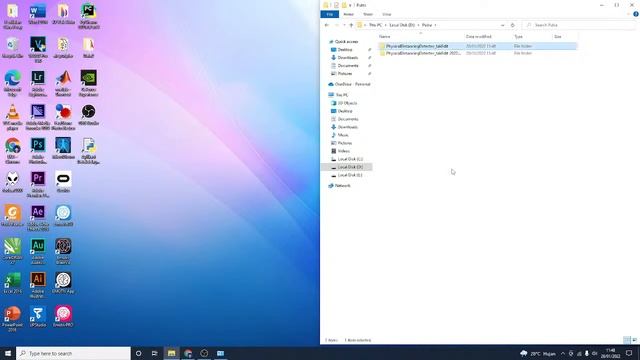Select the UPStudio desktop shortcut
640x360 pixels.
[x=38, y=316]
